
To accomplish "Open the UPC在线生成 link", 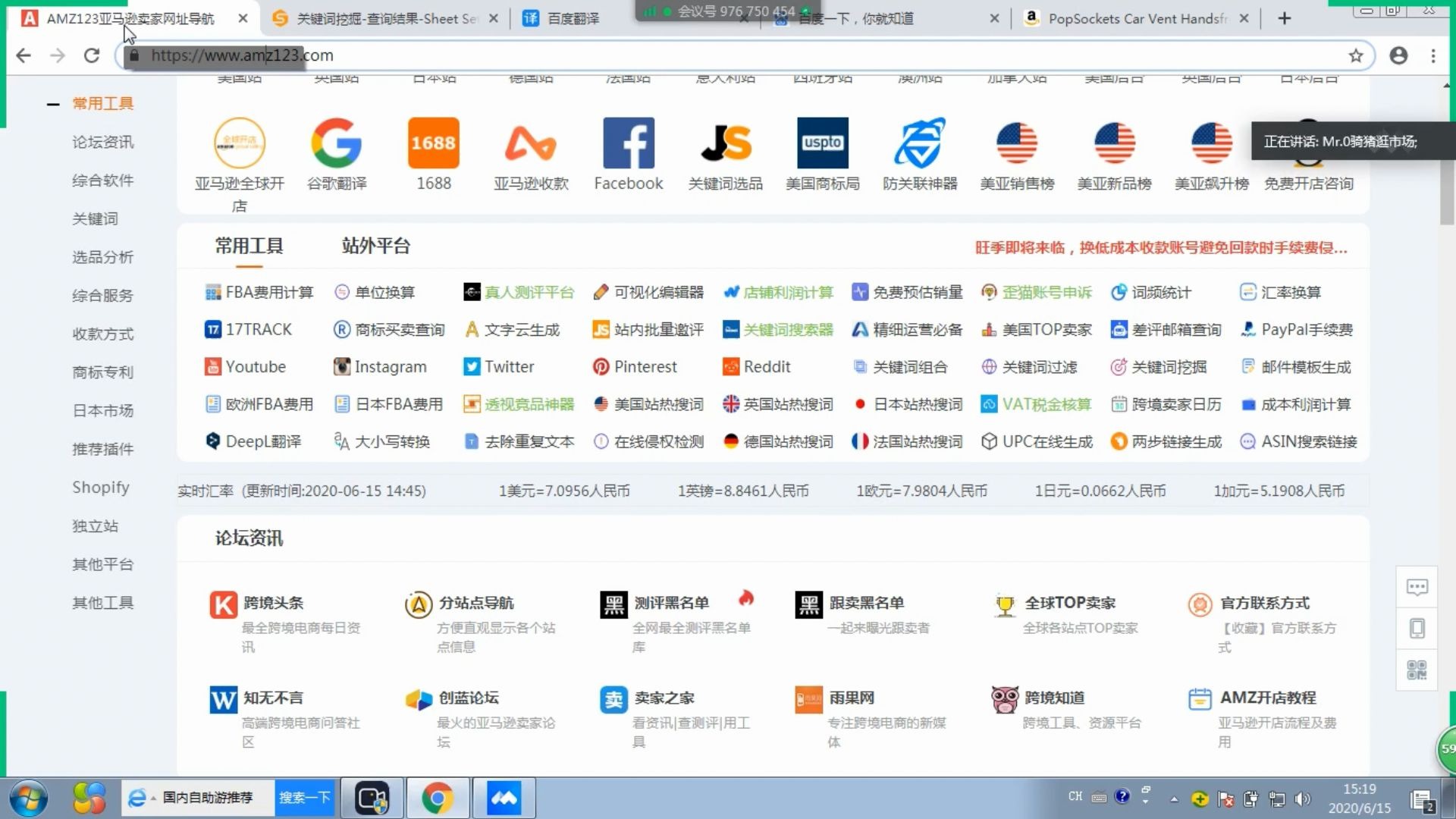I will (x=1036, y=441).
